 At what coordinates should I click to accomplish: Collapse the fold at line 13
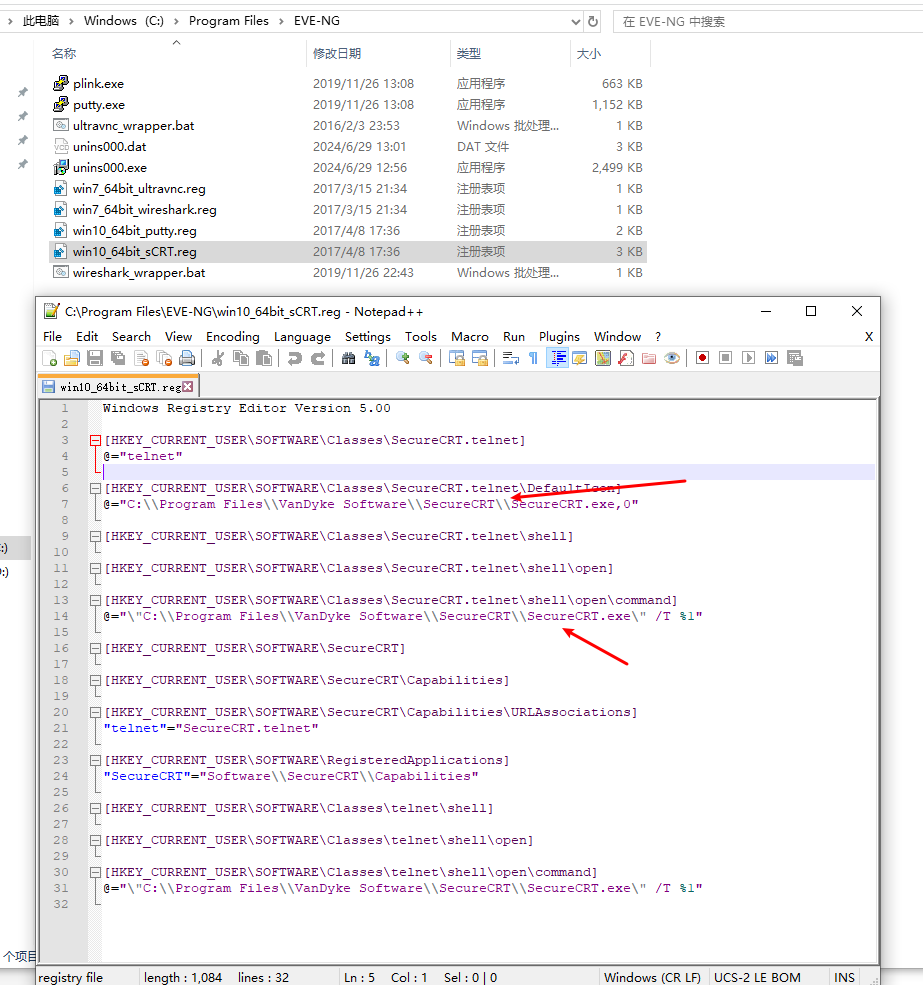[95, 601]
